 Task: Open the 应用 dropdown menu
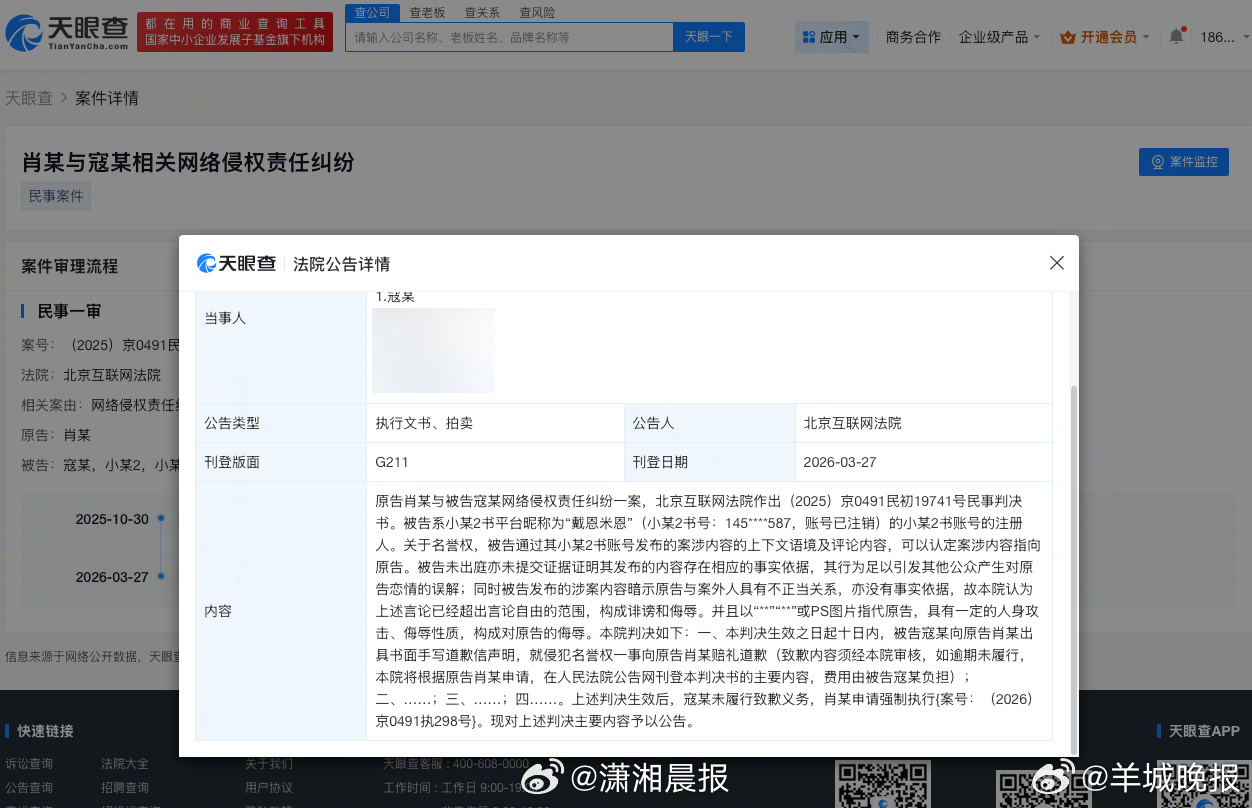point(832,37)
